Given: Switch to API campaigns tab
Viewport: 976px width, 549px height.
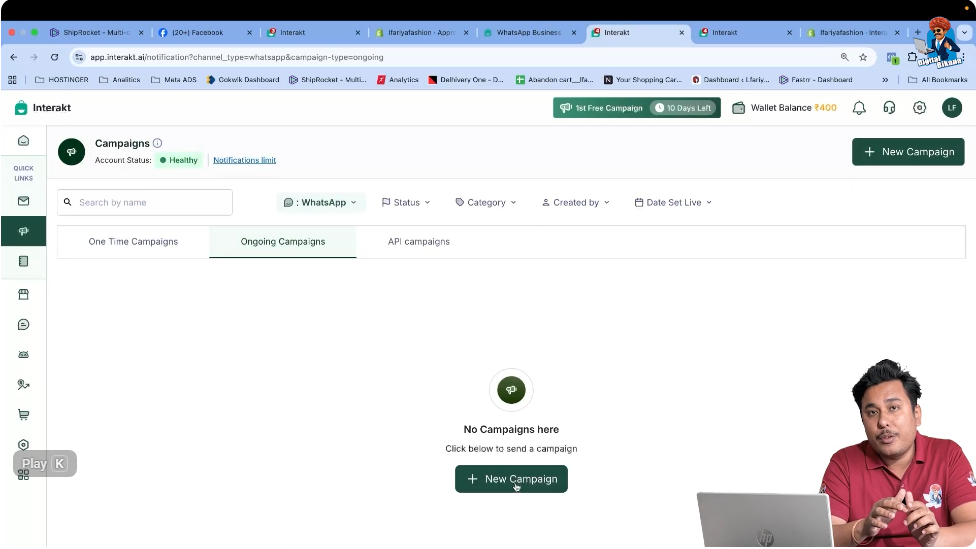Looking at the screenshot, I should 418,242.
